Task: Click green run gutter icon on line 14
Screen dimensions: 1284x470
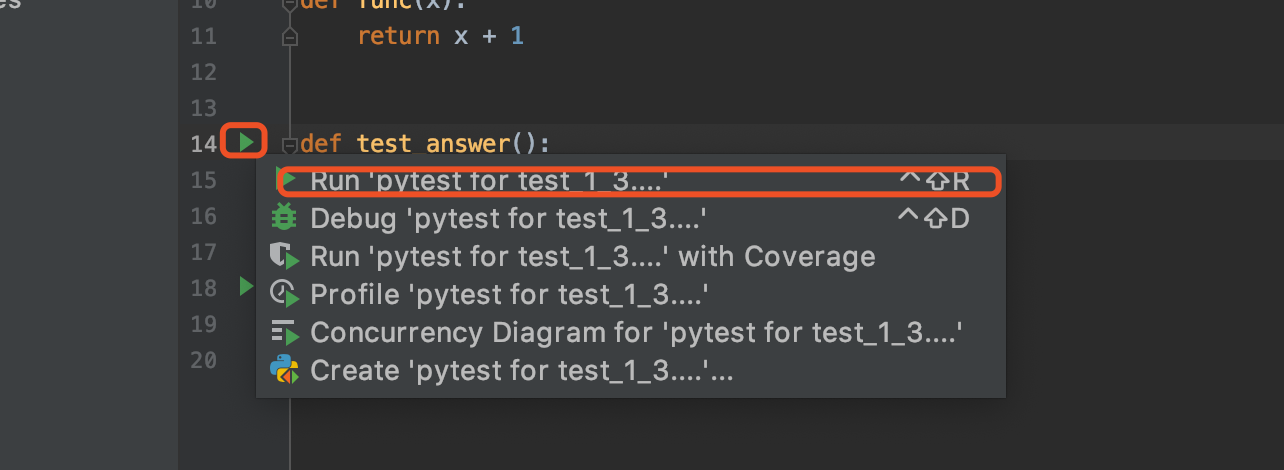Action: (246, 143)
